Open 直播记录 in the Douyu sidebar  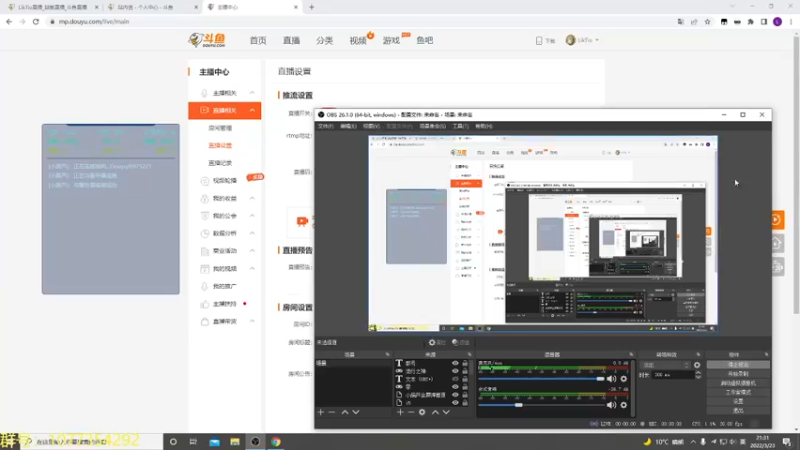click(220, 163)
